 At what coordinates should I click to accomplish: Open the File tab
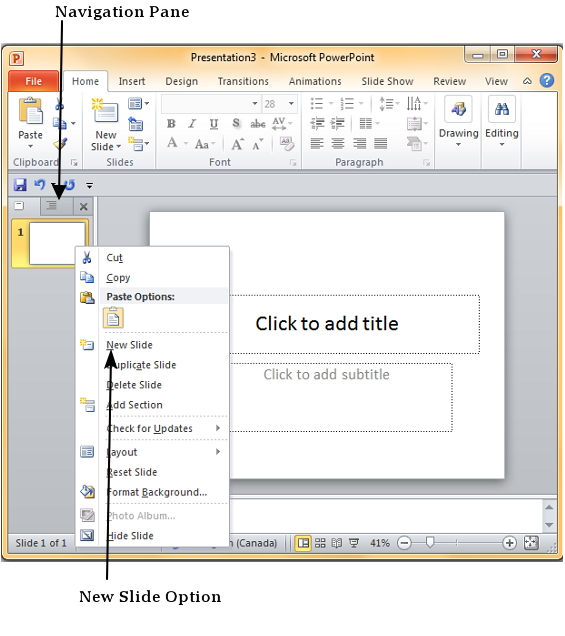pos(33,81)
